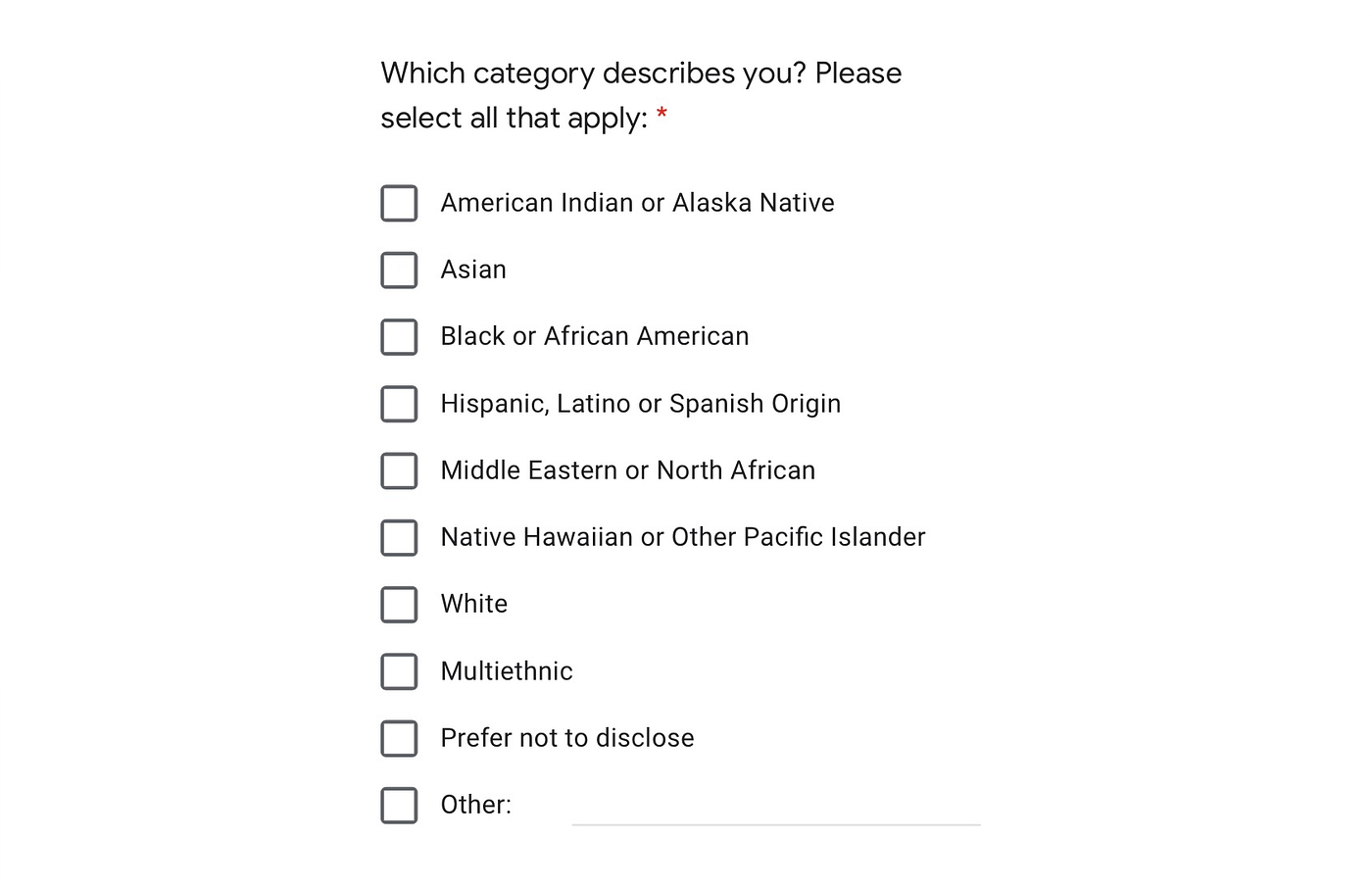
Task: Select the Asian option
Action: [399, 270]
